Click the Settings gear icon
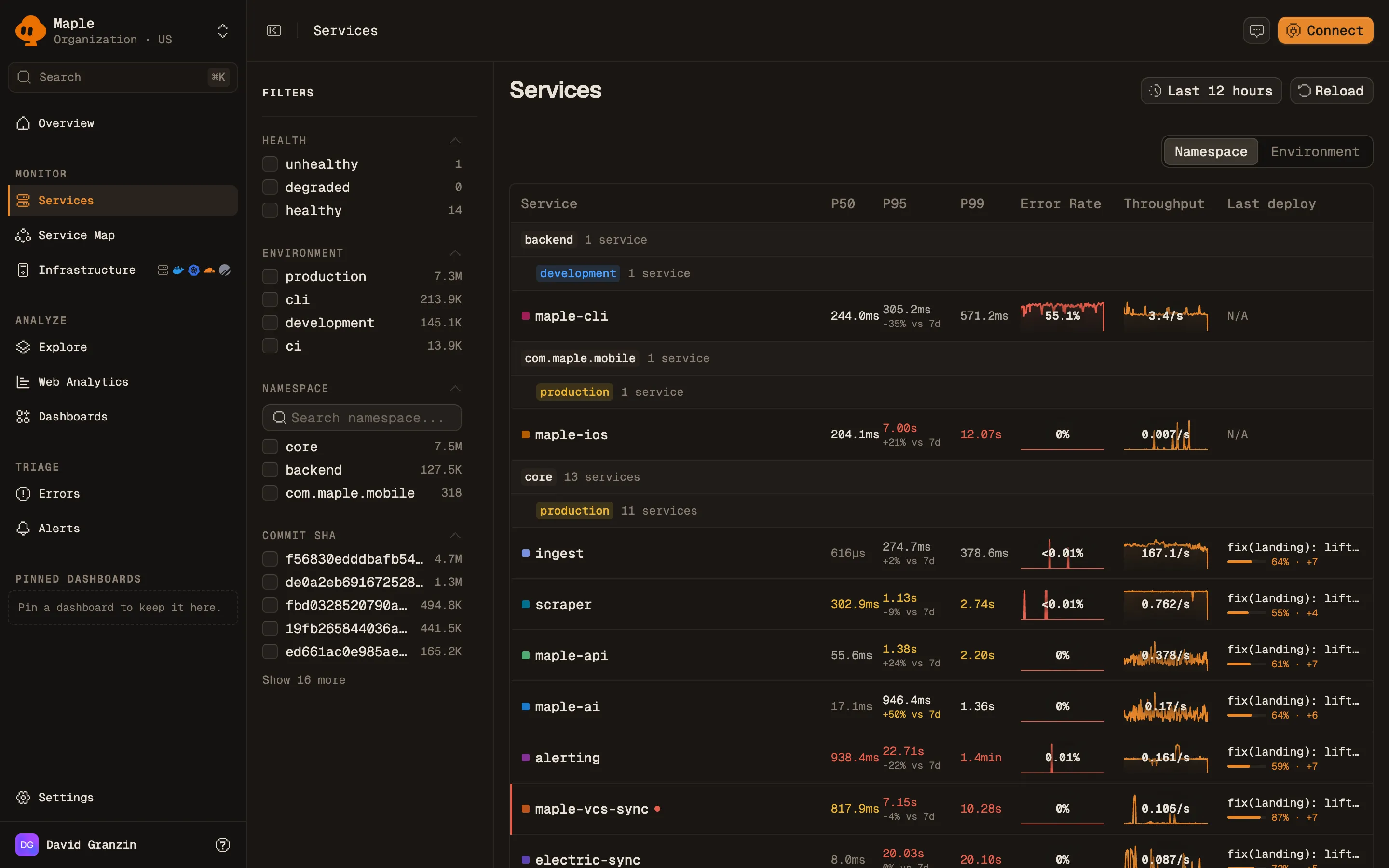1389x868 pixels. coord(23,798)
